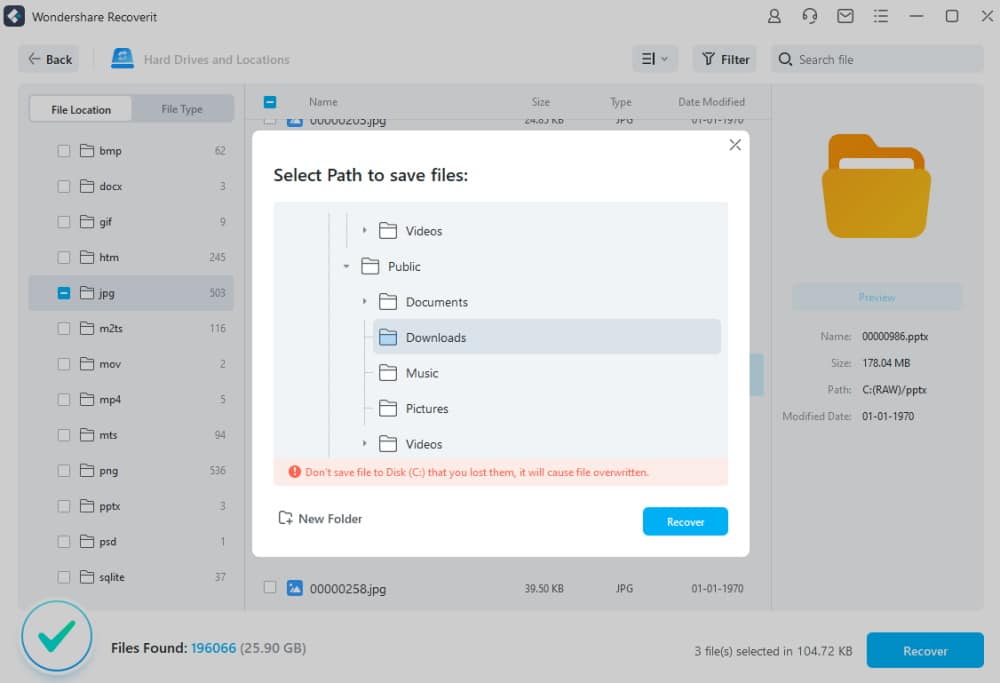Click the Recover button in the dialog
The width and height of the screenshot is (1000, 683).
(x=685, y=522)
